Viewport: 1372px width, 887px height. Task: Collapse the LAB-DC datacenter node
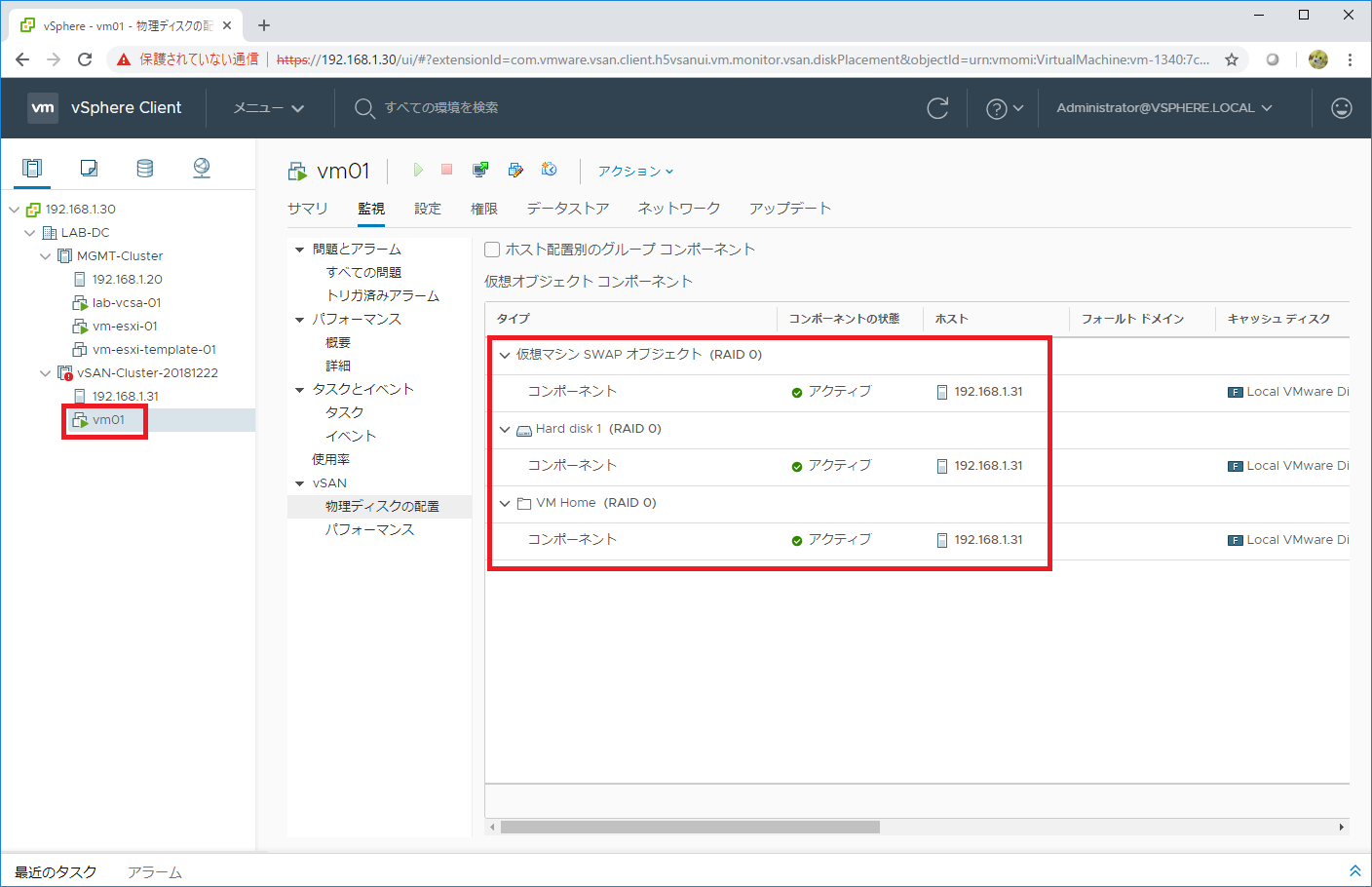point(29,233)
